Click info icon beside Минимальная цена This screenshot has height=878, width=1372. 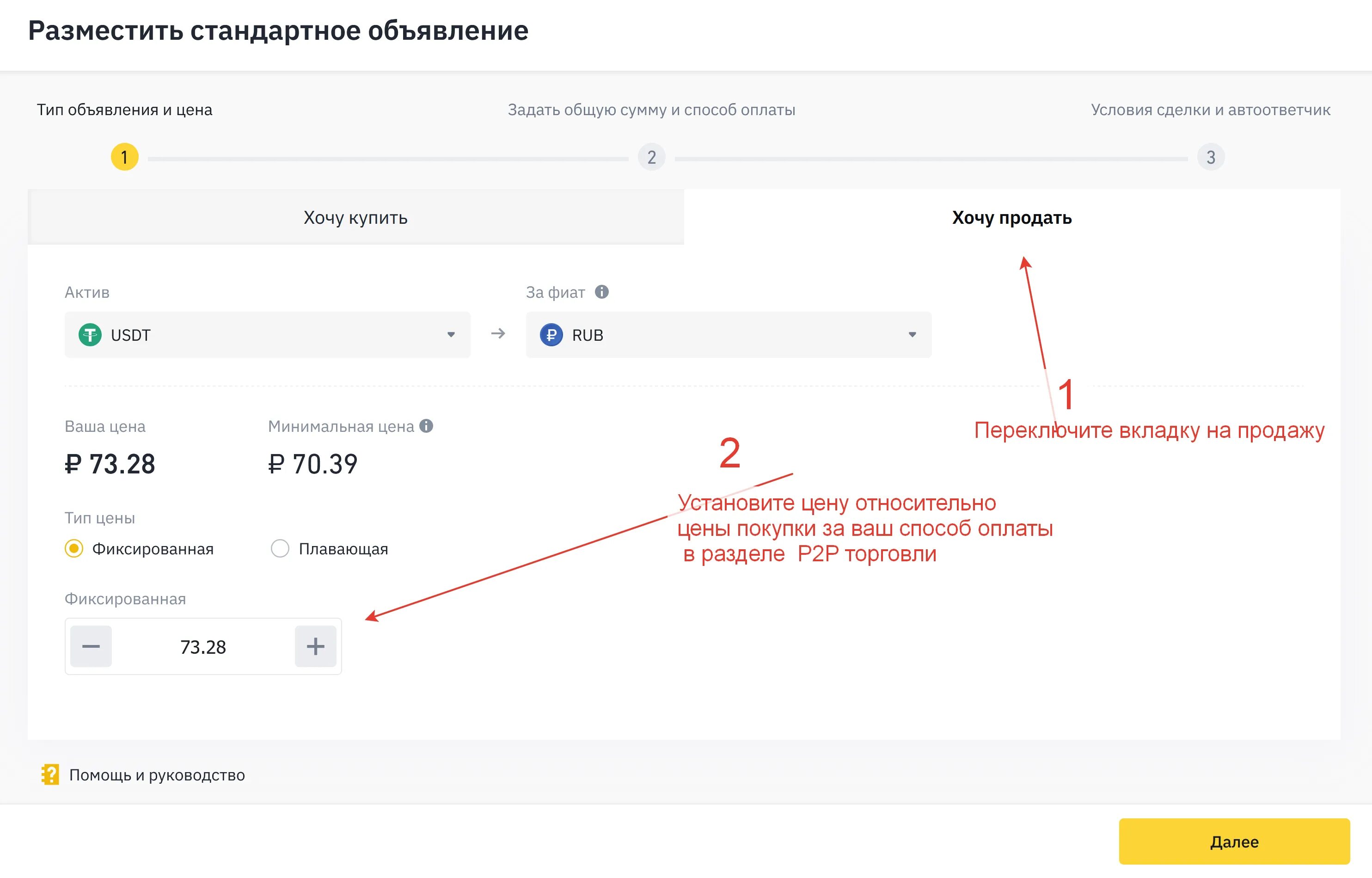coord(426,426)
